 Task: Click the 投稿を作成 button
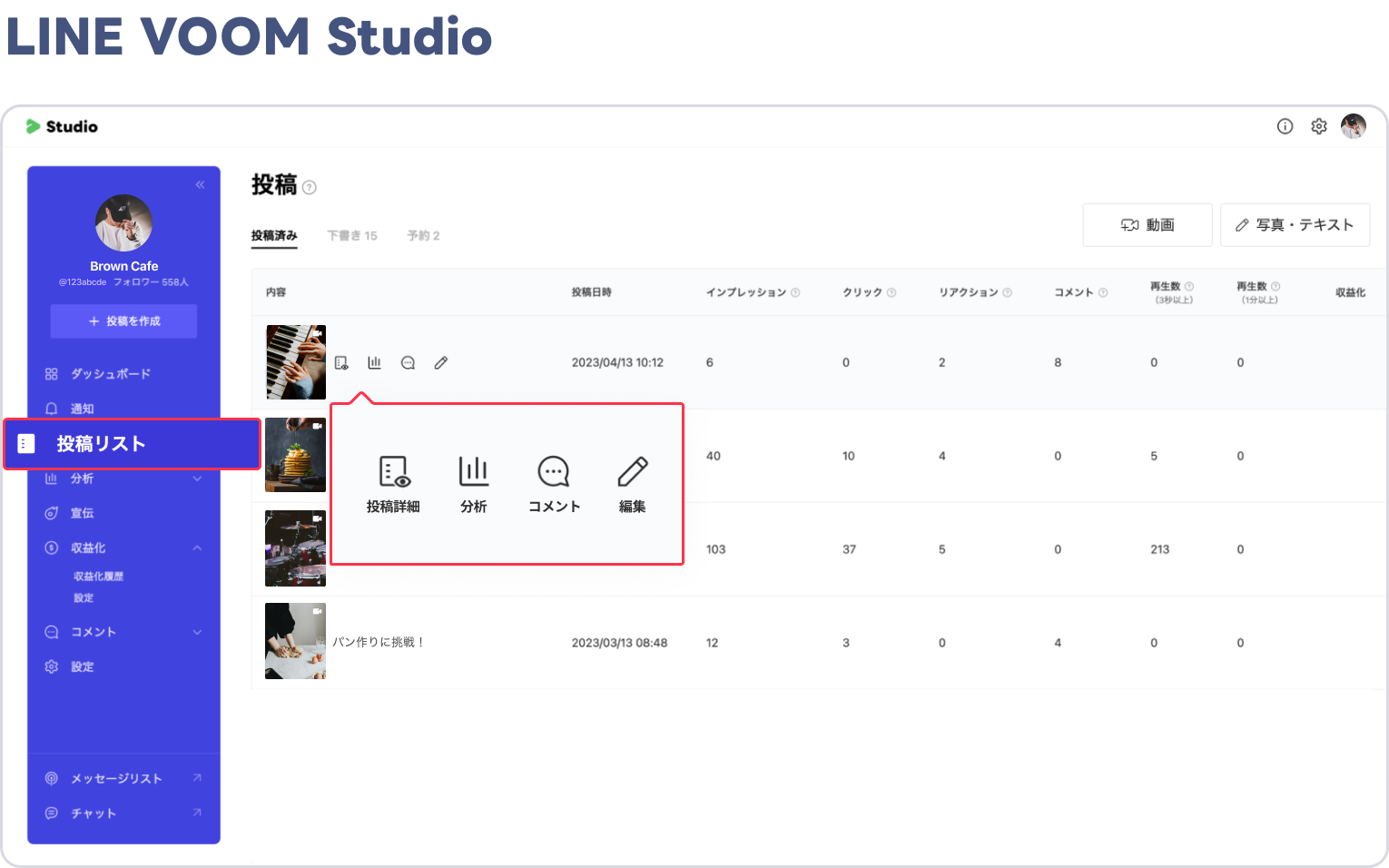[123, 321]
